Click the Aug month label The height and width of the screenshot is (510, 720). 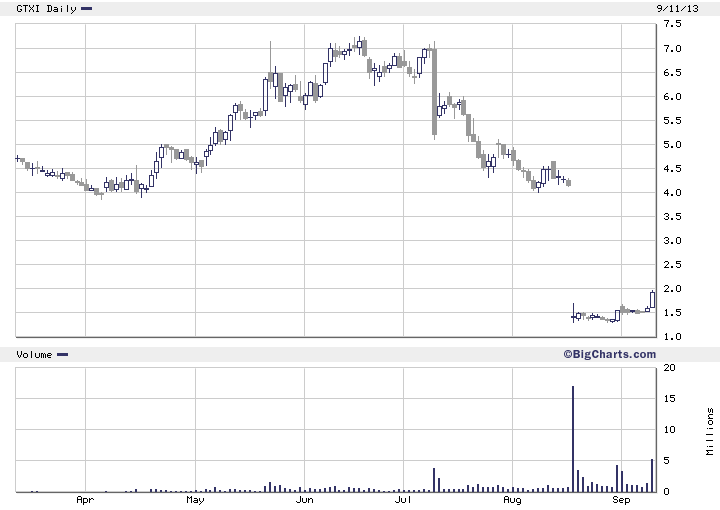(x=512, y=500)
